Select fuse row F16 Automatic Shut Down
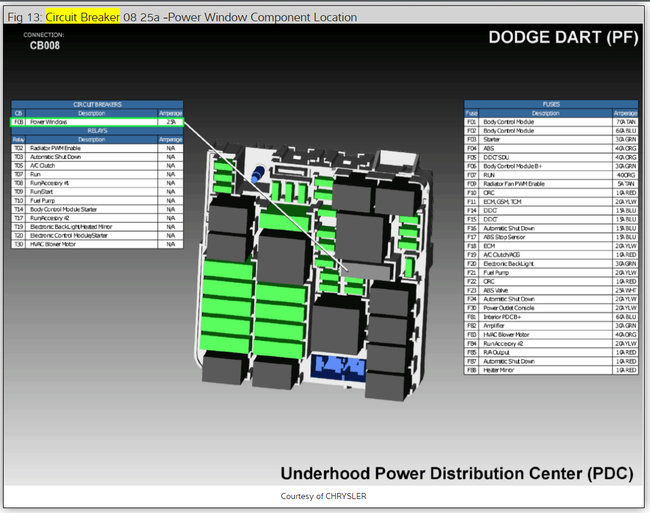650x513 pixels. [551, 228]
